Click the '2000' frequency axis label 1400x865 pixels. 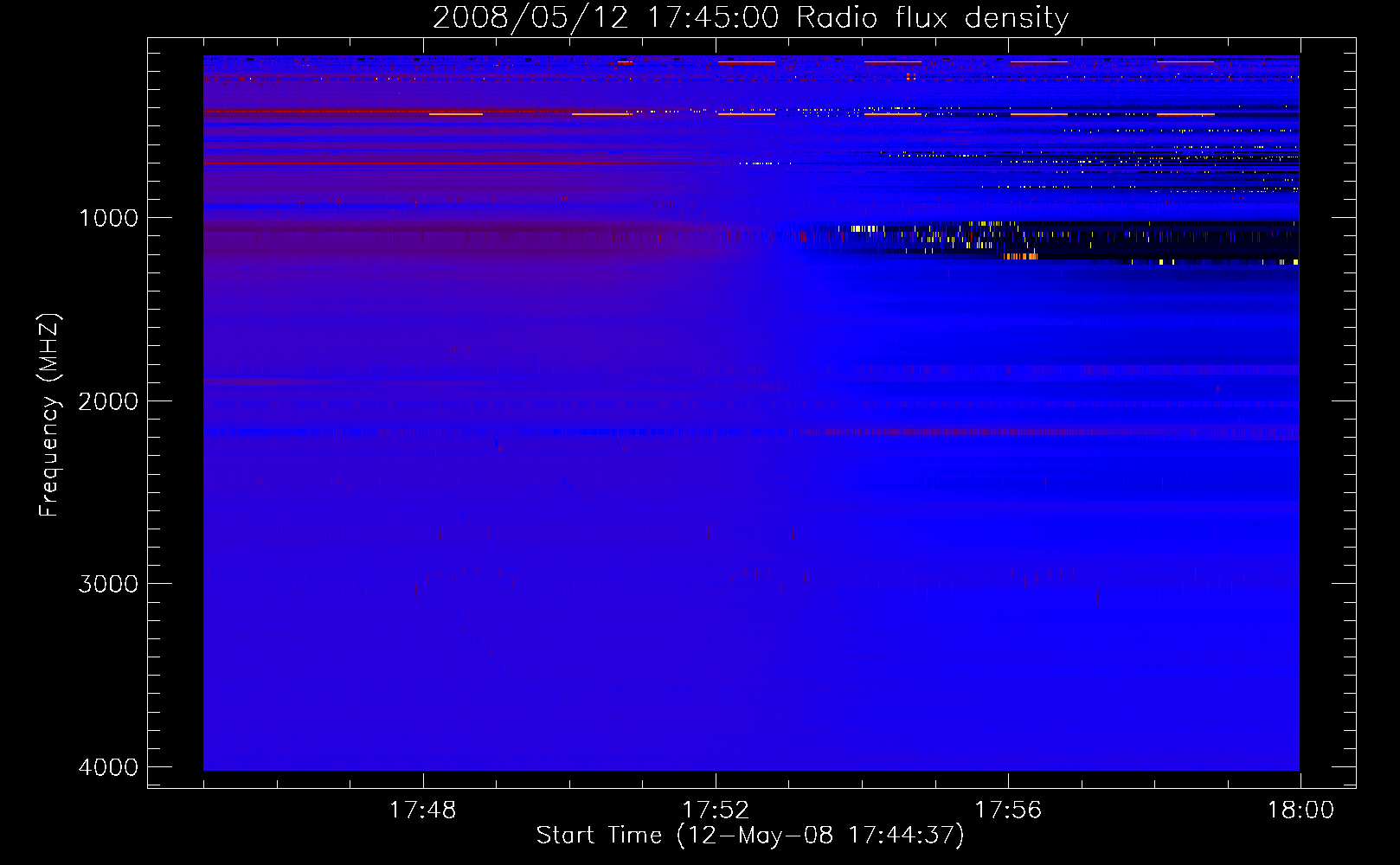[x=108, y=401]
